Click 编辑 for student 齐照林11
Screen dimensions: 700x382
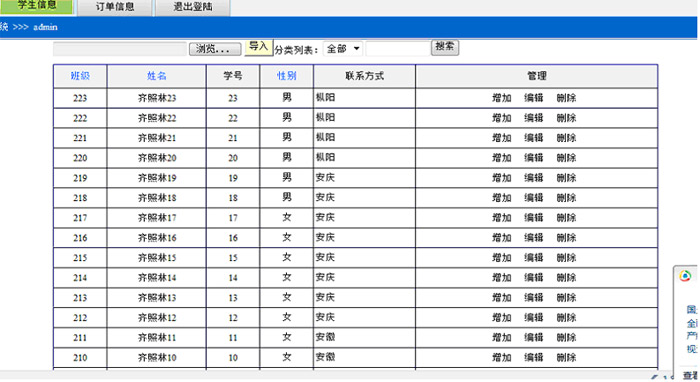point(533,337)
